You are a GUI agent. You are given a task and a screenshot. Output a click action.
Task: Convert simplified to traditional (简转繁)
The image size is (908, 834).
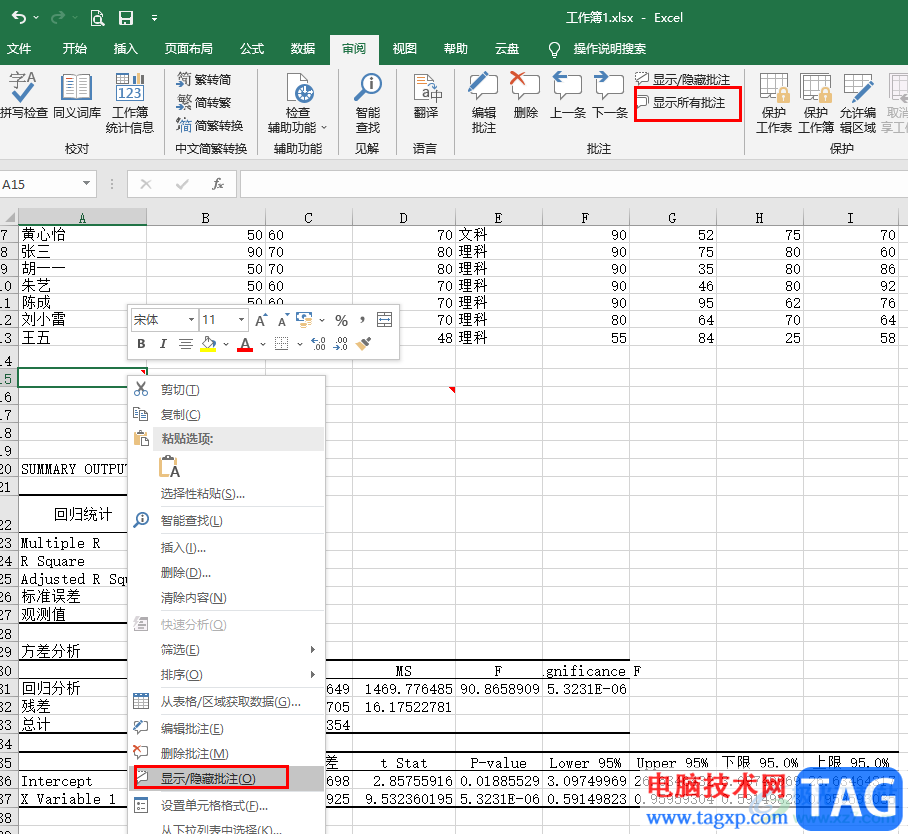pyautogui.click(x=204, y=103)
